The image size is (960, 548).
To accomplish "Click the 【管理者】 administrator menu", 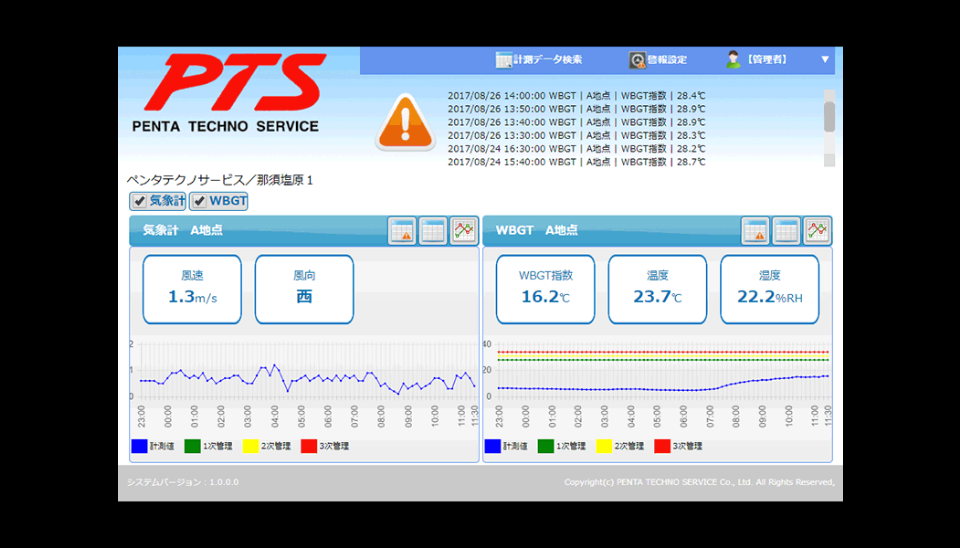I will point(757,60).
